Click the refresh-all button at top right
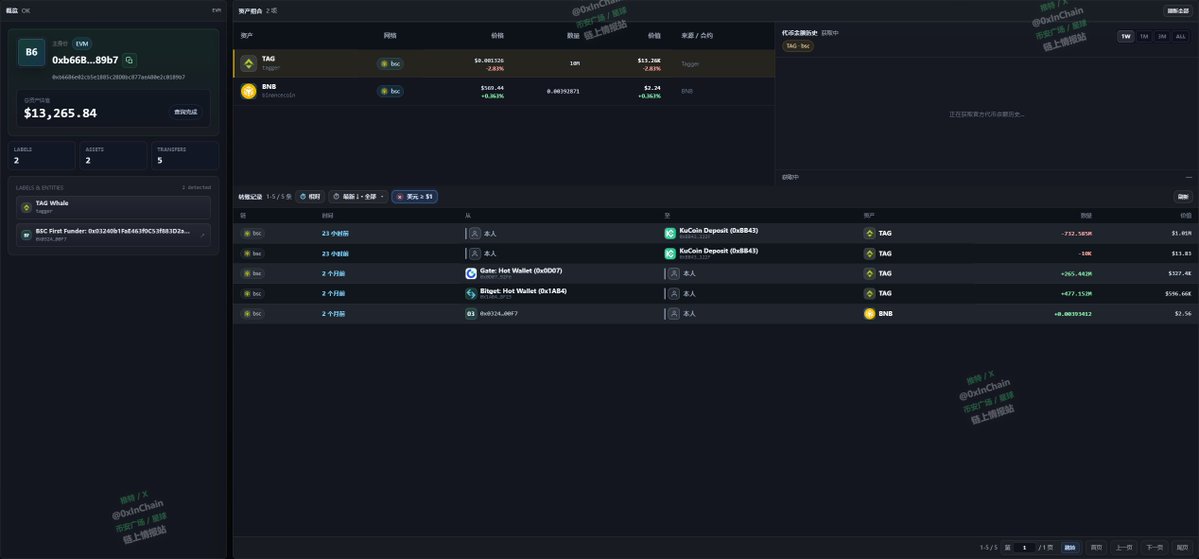Image resolution: width=1199 pixels, height=559 pixels. click(1176, 11)
